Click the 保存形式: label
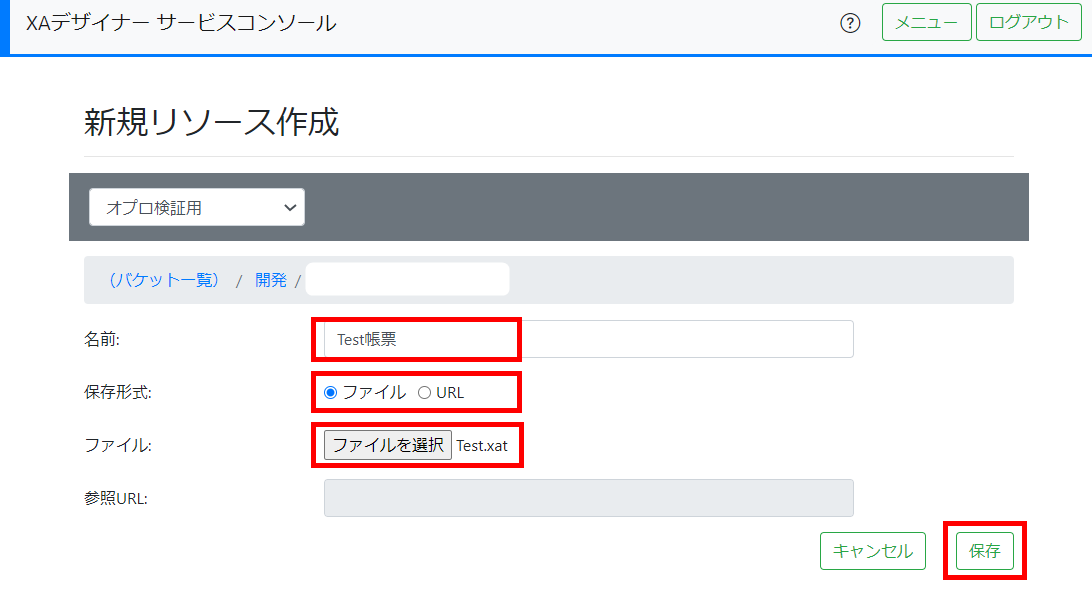 [x=118, y=393]
